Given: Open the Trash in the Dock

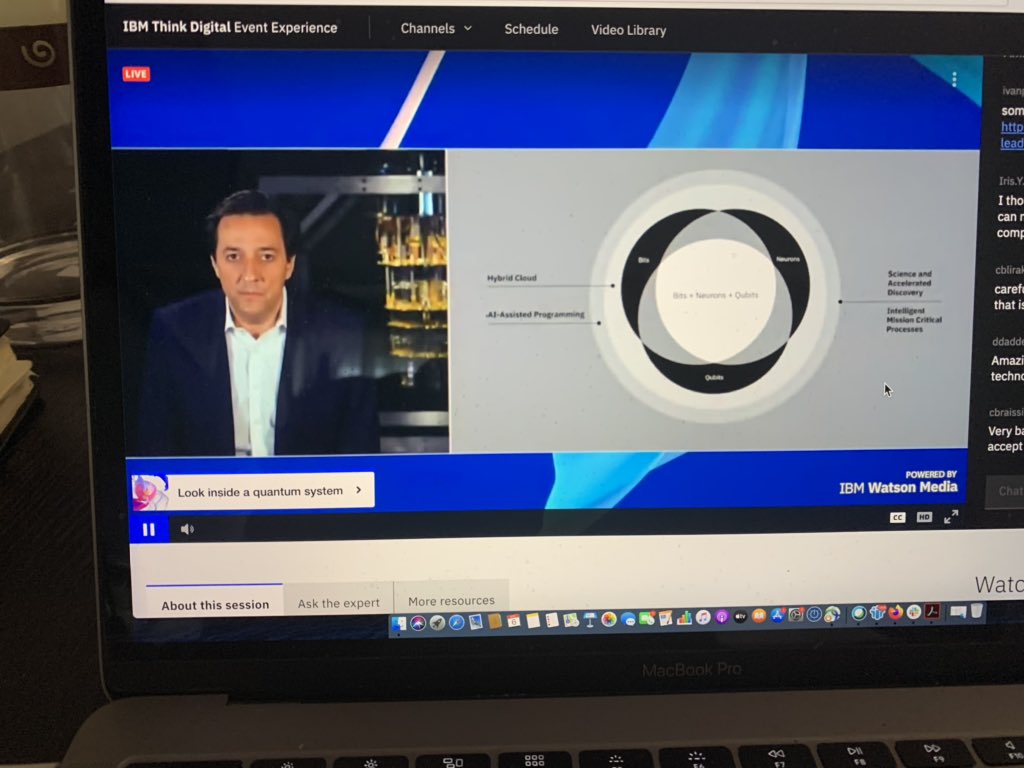Looking at the screenshot, I should tap(976, 611).
